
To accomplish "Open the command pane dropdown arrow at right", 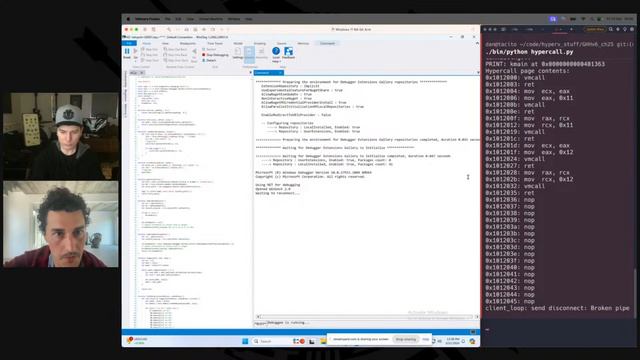I will tap(478, 73).
